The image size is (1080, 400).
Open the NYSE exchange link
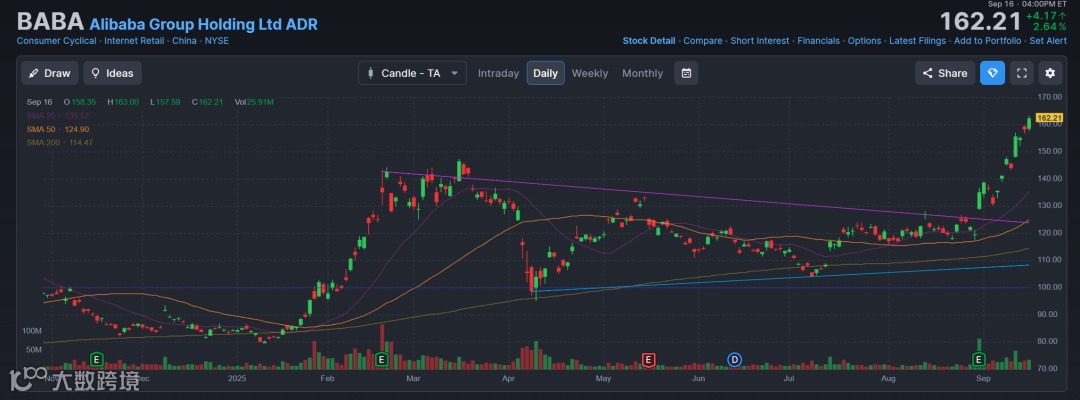pos(217,41)
